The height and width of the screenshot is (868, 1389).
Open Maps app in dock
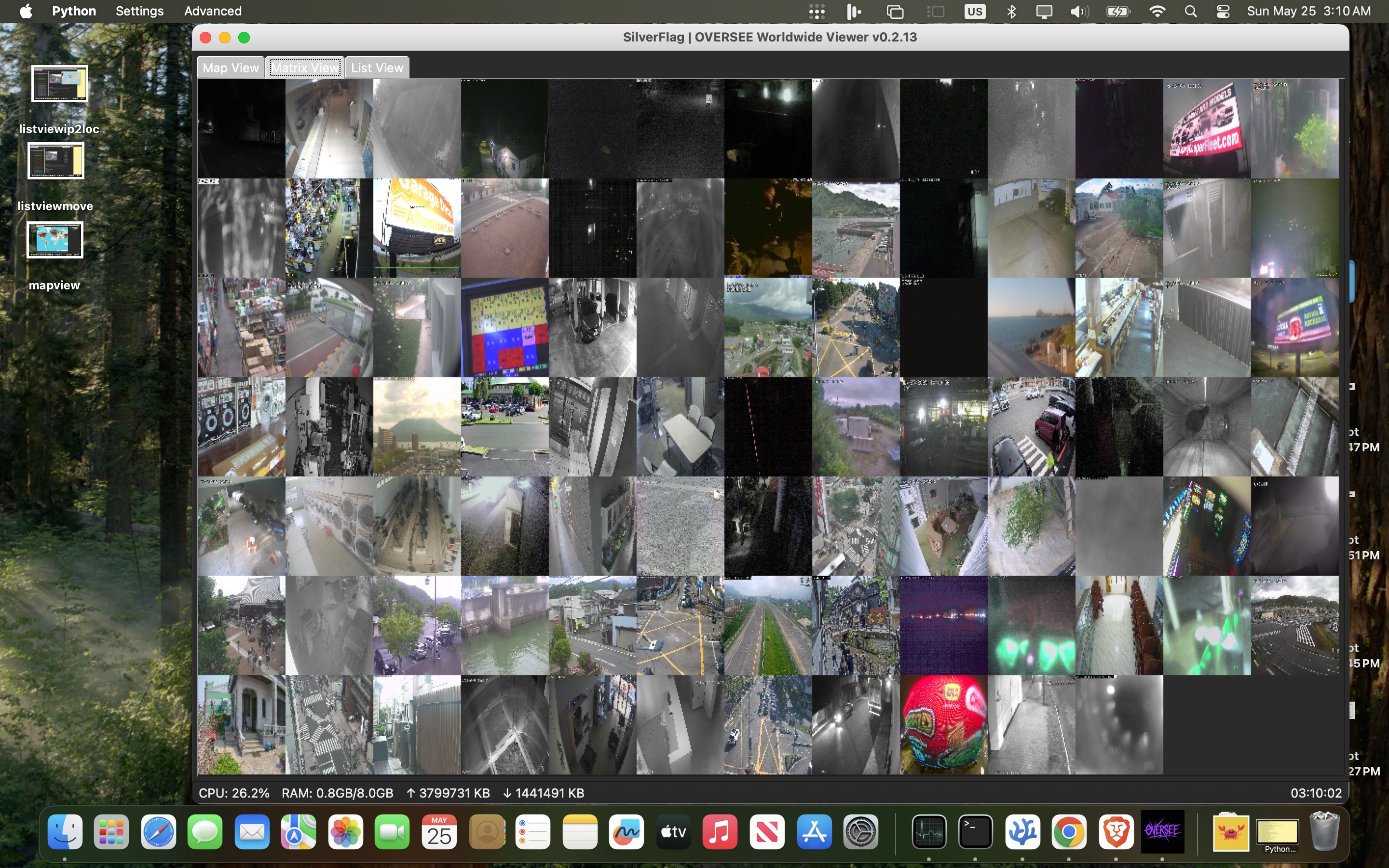click(299, 832)
